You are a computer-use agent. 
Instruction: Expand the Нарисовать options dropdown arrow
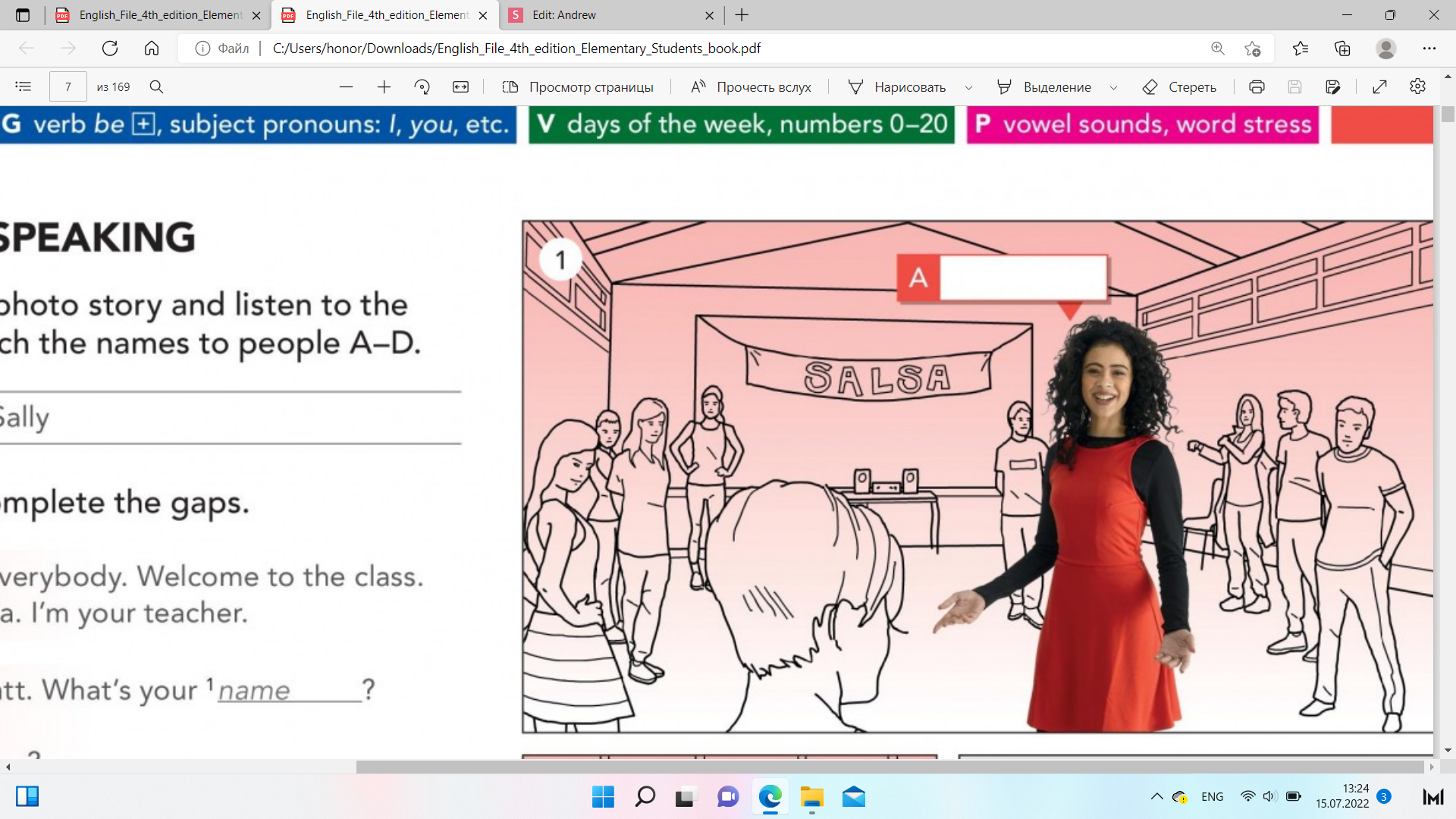(968, 87)
